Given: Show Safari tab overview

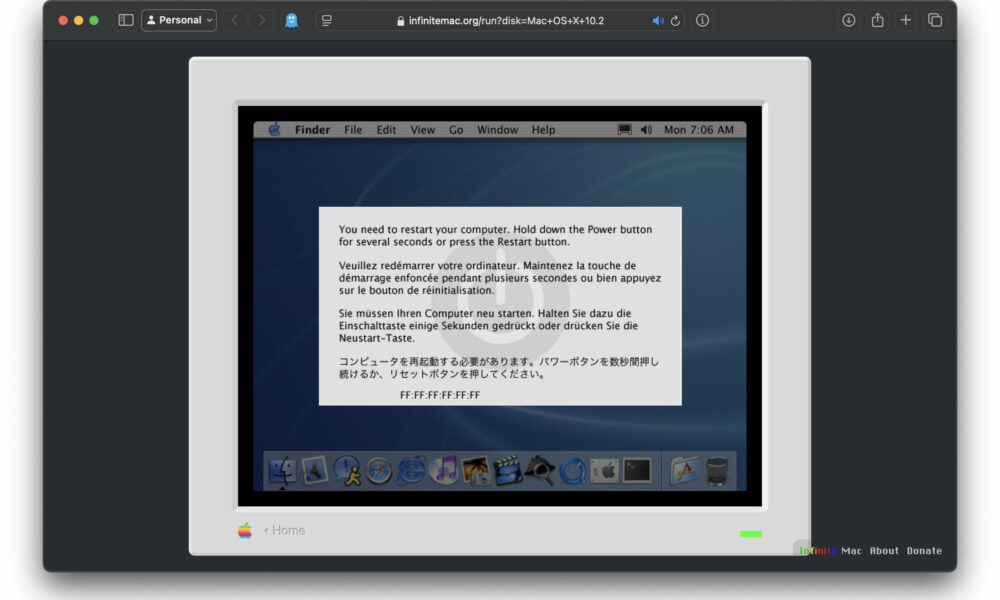Looking at the screenshot, I should [935, 20].
